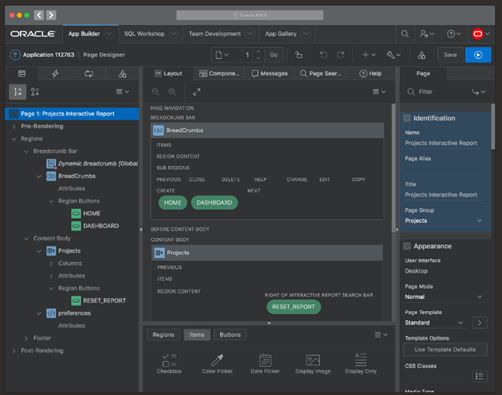Click the DASHBOARD button in the layout

tap(214, 203)
